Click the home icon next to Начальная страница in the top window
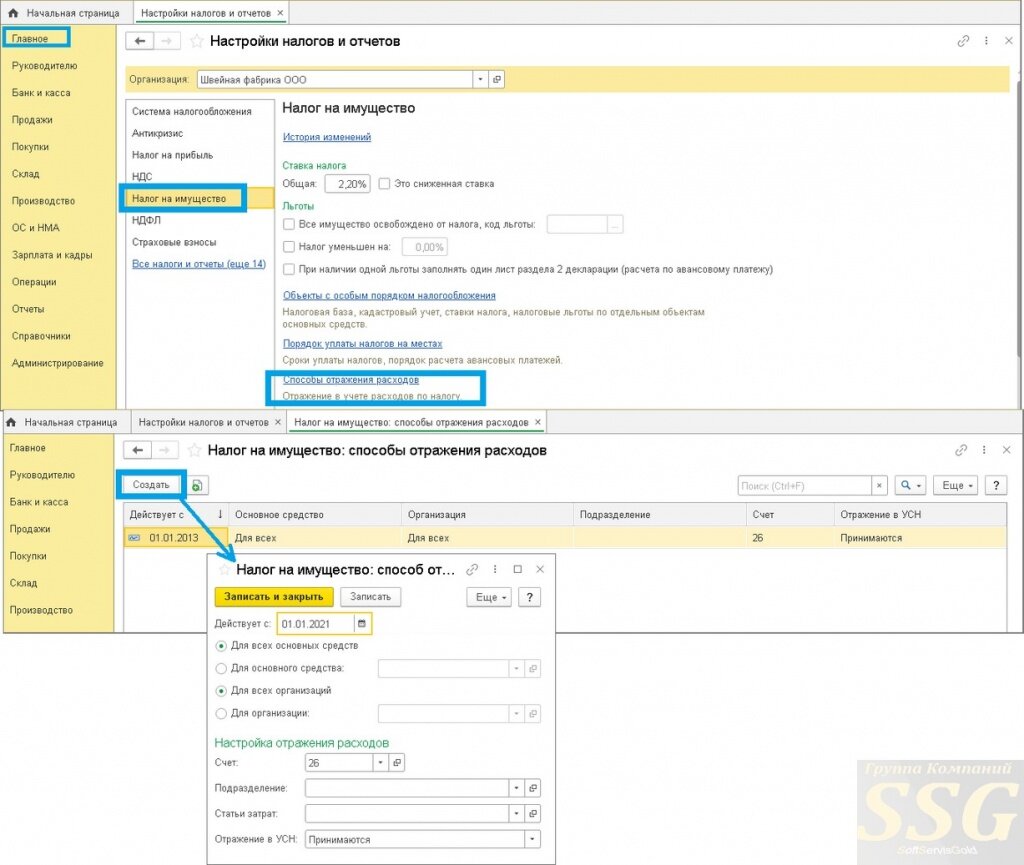Viewport: 1024px width, 865px height. (13, 12)
